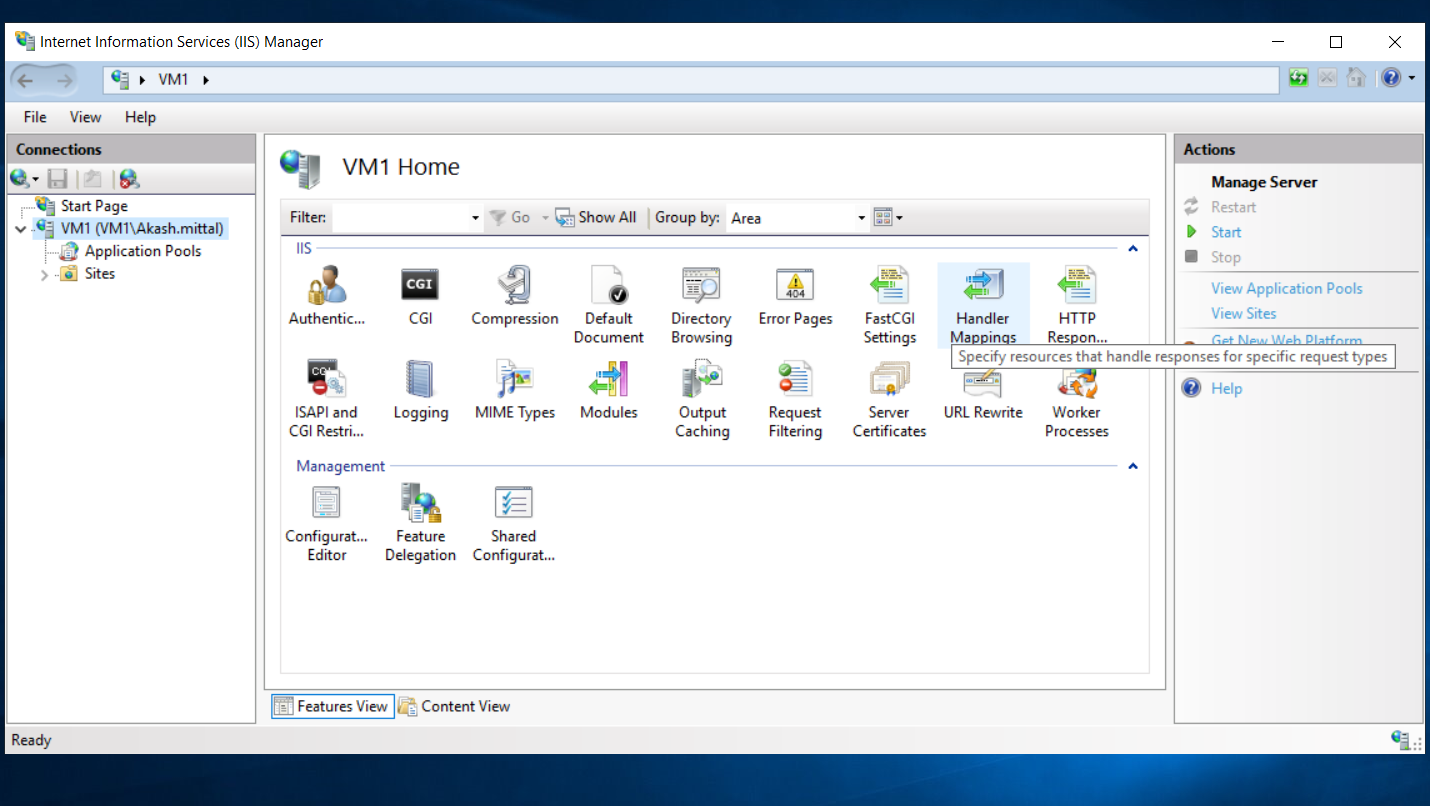Open the Group by Area combo box
Image resolution: width=1430 pixels, height=806 pixels.
tap(797, 218)
